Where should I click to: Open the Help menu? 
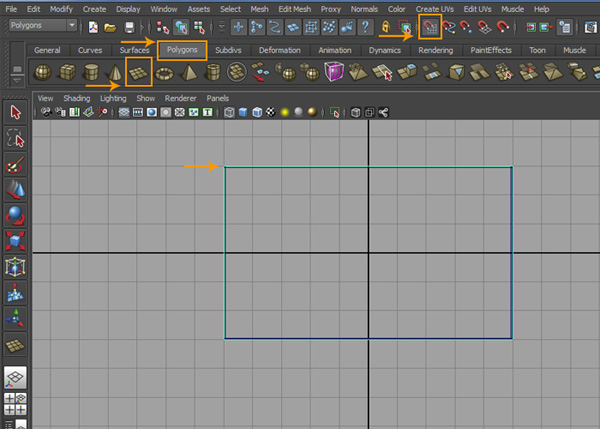541,9
